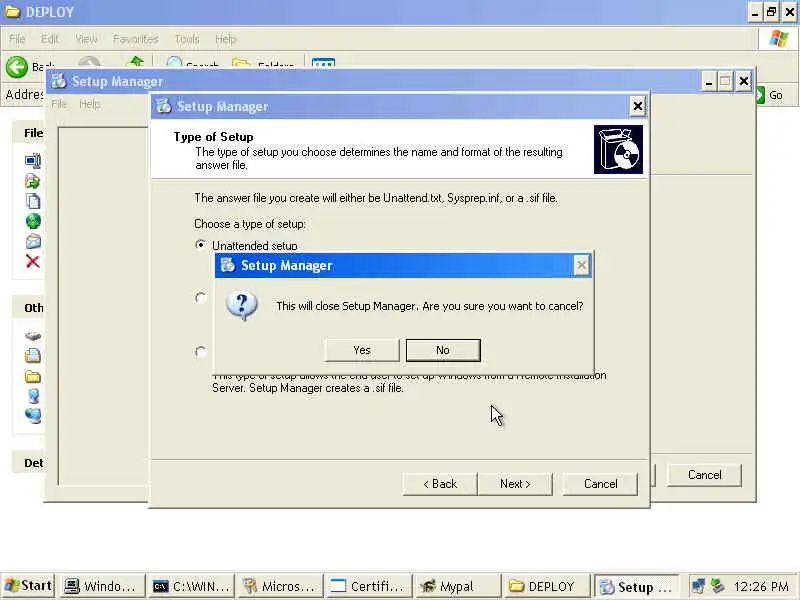800x600 pixels.
Task: Click the Windows flag logo in Explorer
Action: pyautogui.click(x=779, y=39)
